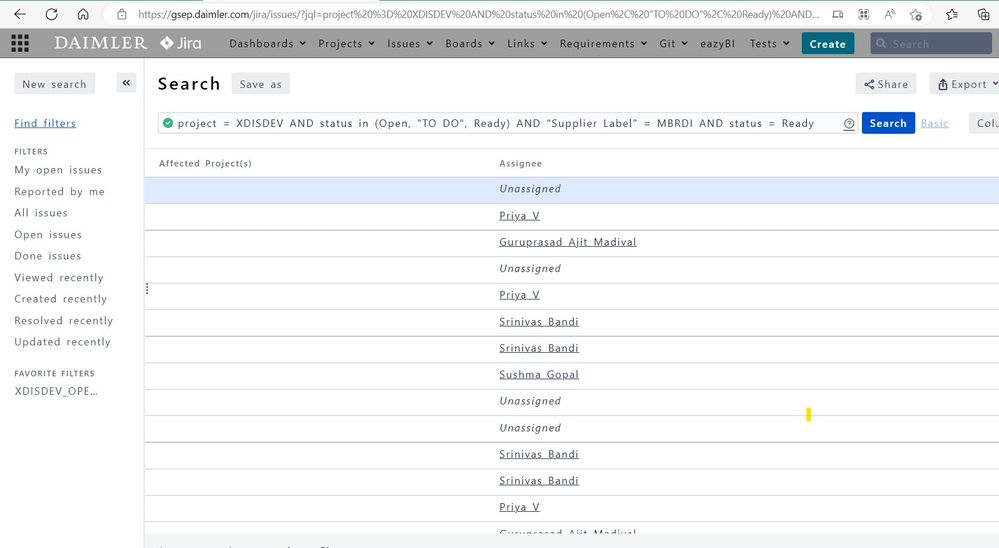Select the Reported by me filter

pos(59,191)
